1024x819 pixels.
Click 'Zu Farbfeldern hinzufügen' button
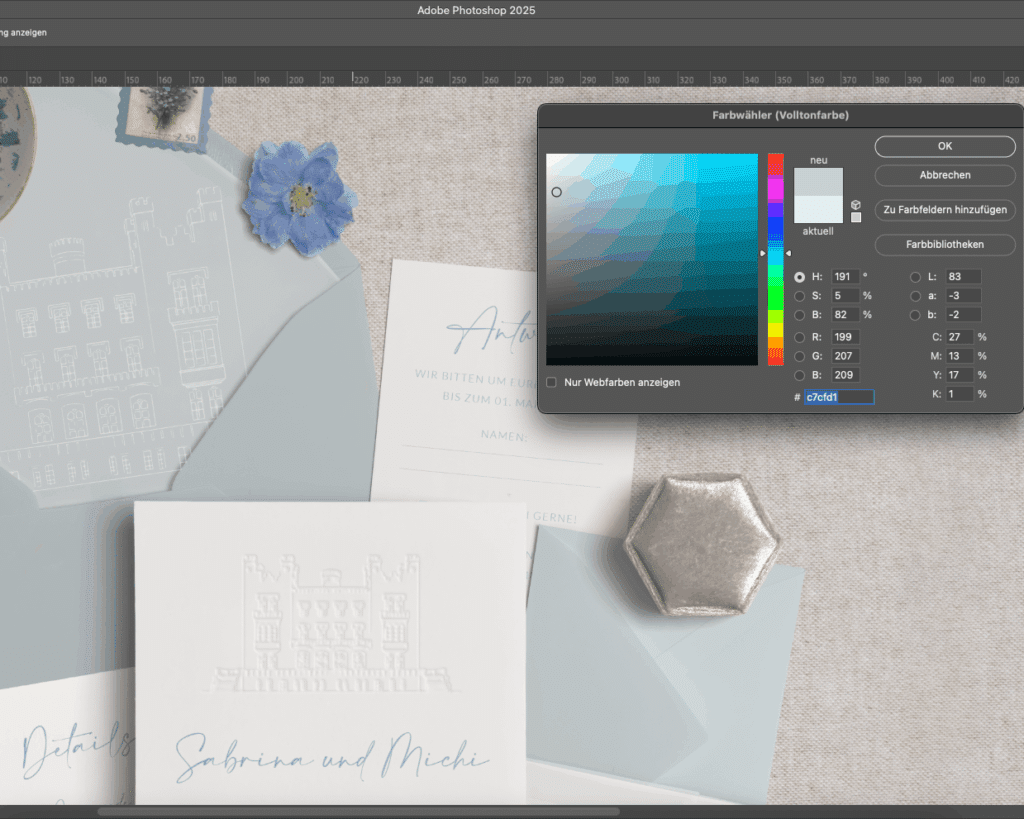click(x=945, y=210)
